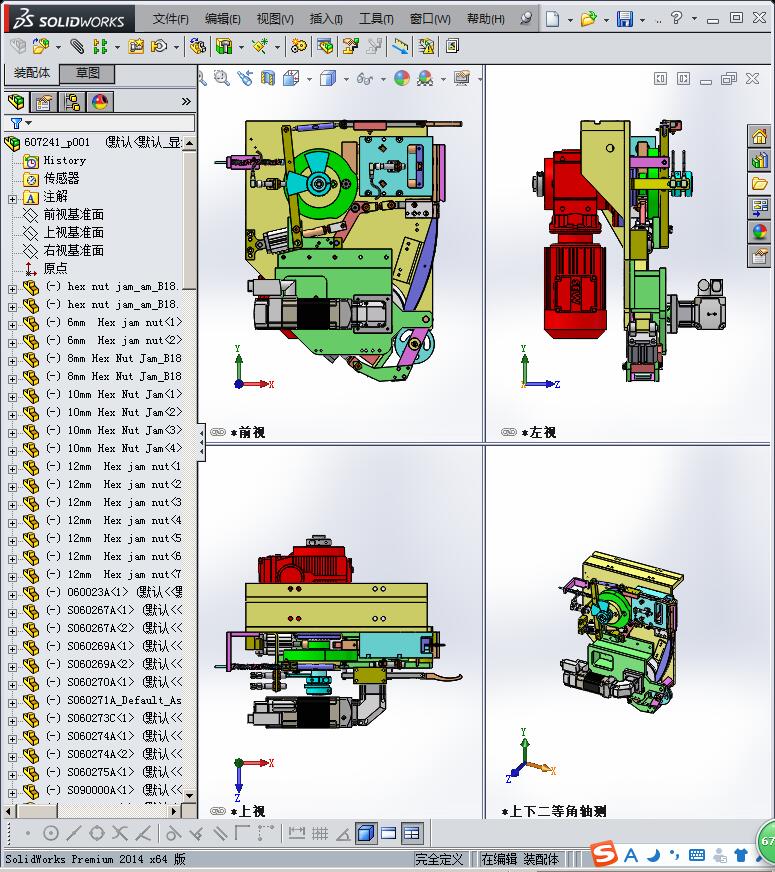Viewport: 775px width, 872px height.
Task: Click the Smart Fasteners icon
Action: coord(136,46)
